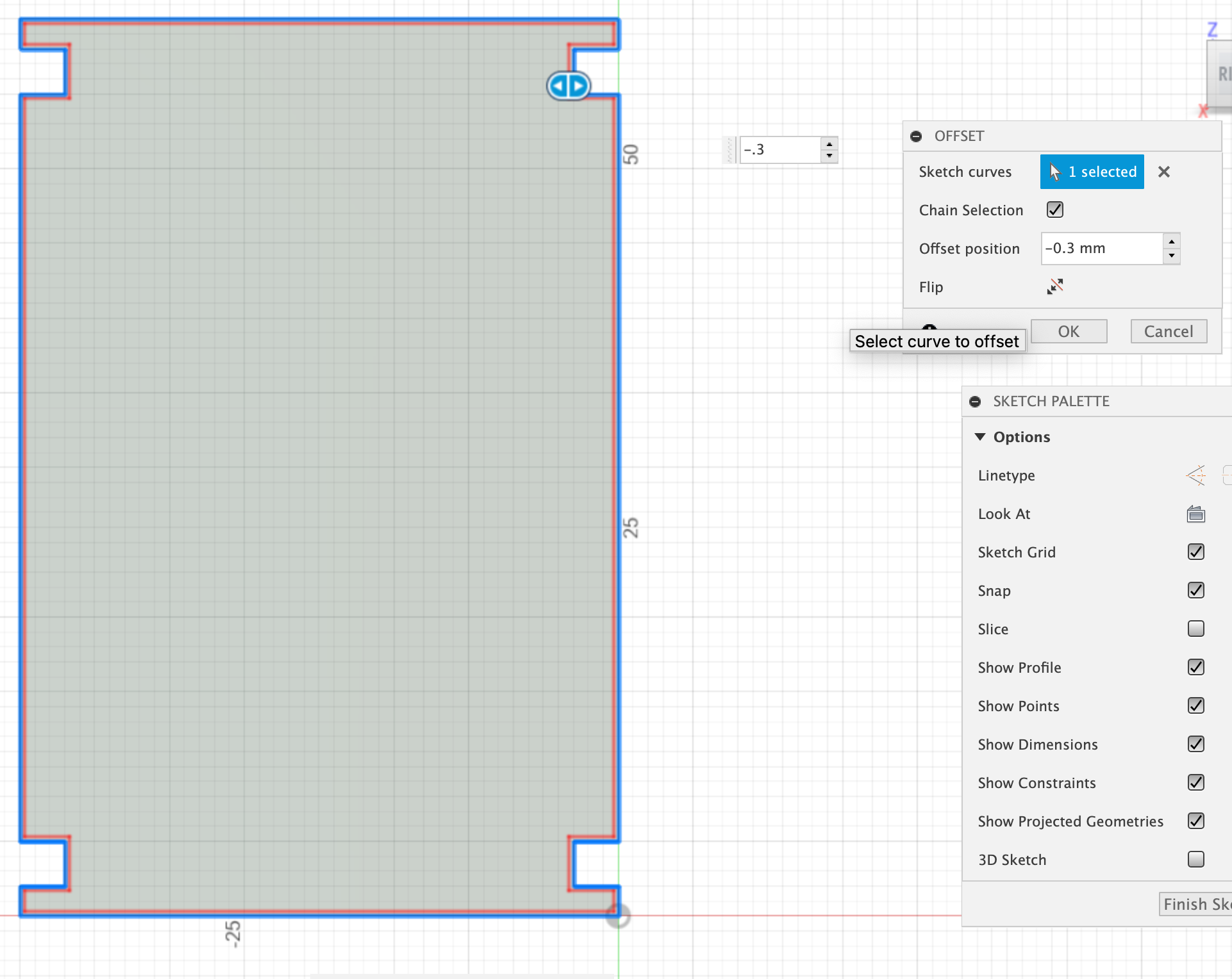This screenshot has width=1232, height=979.
Task: Disable Show Projected Geometries checkbox
Action: pos(1196,821)
